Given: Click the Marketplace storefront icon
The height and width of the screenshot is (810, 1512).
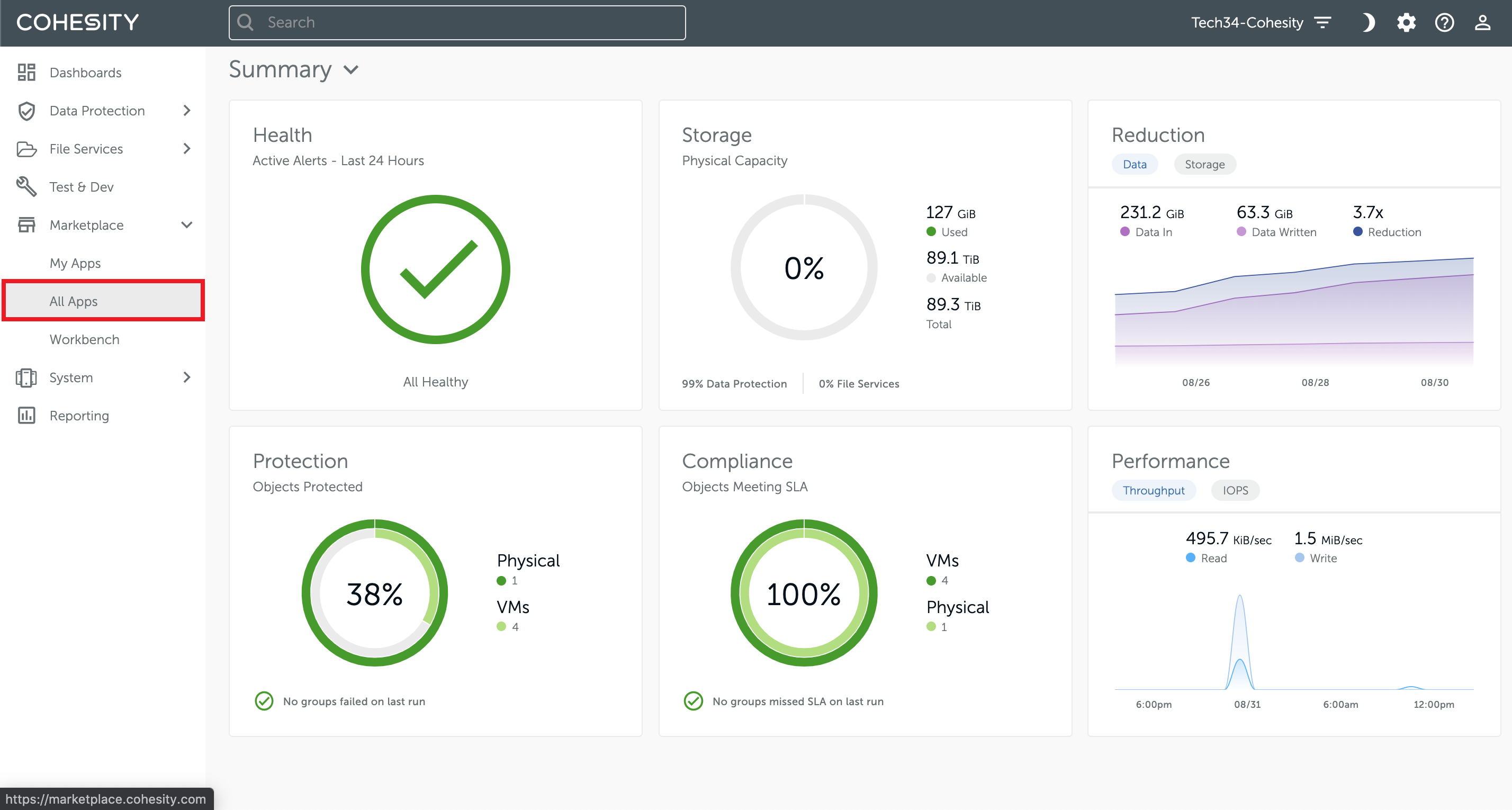Looking at the screenshot, I should click(26, 225).
